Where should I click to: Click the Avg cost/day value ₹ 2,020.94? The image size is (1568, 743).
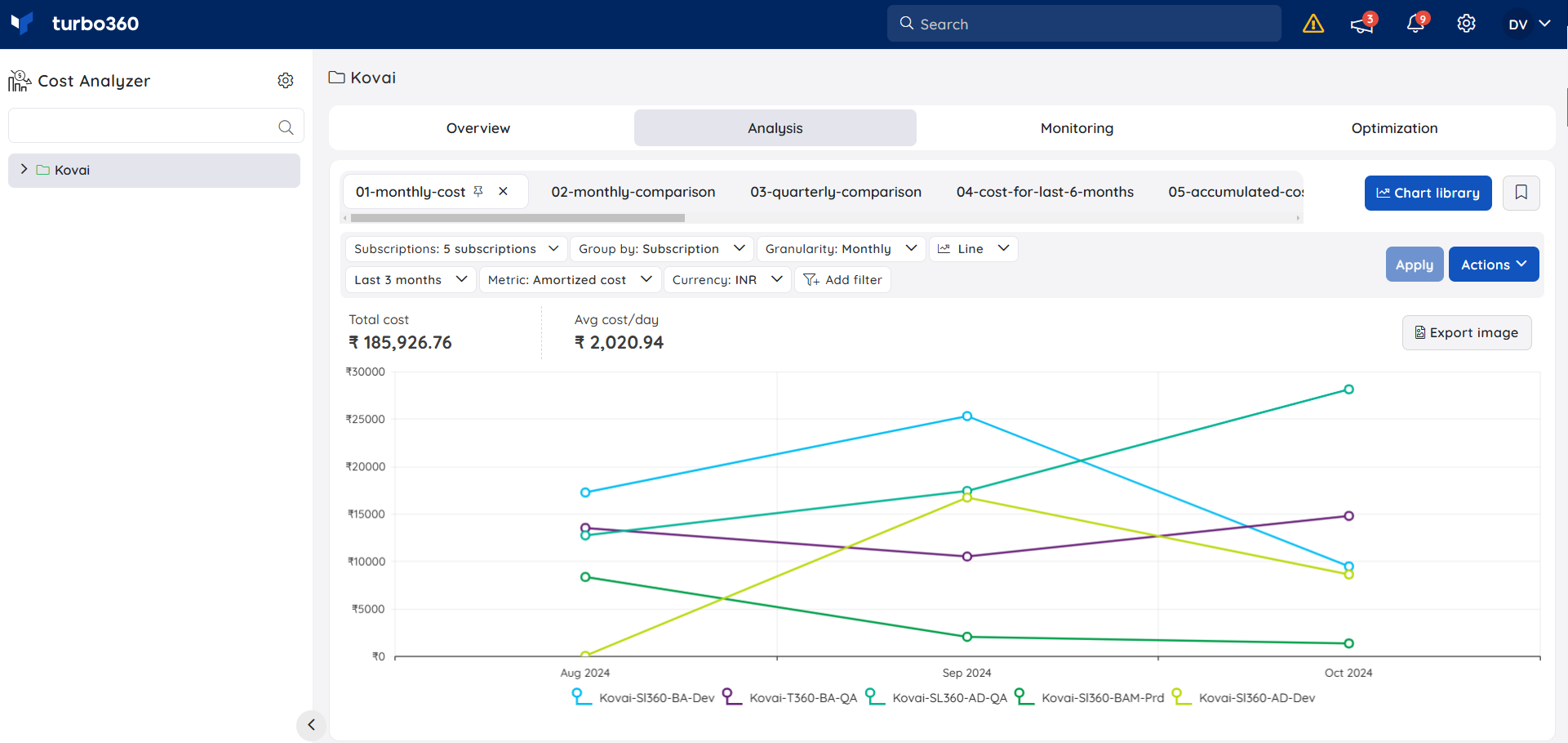coord(619,343)
